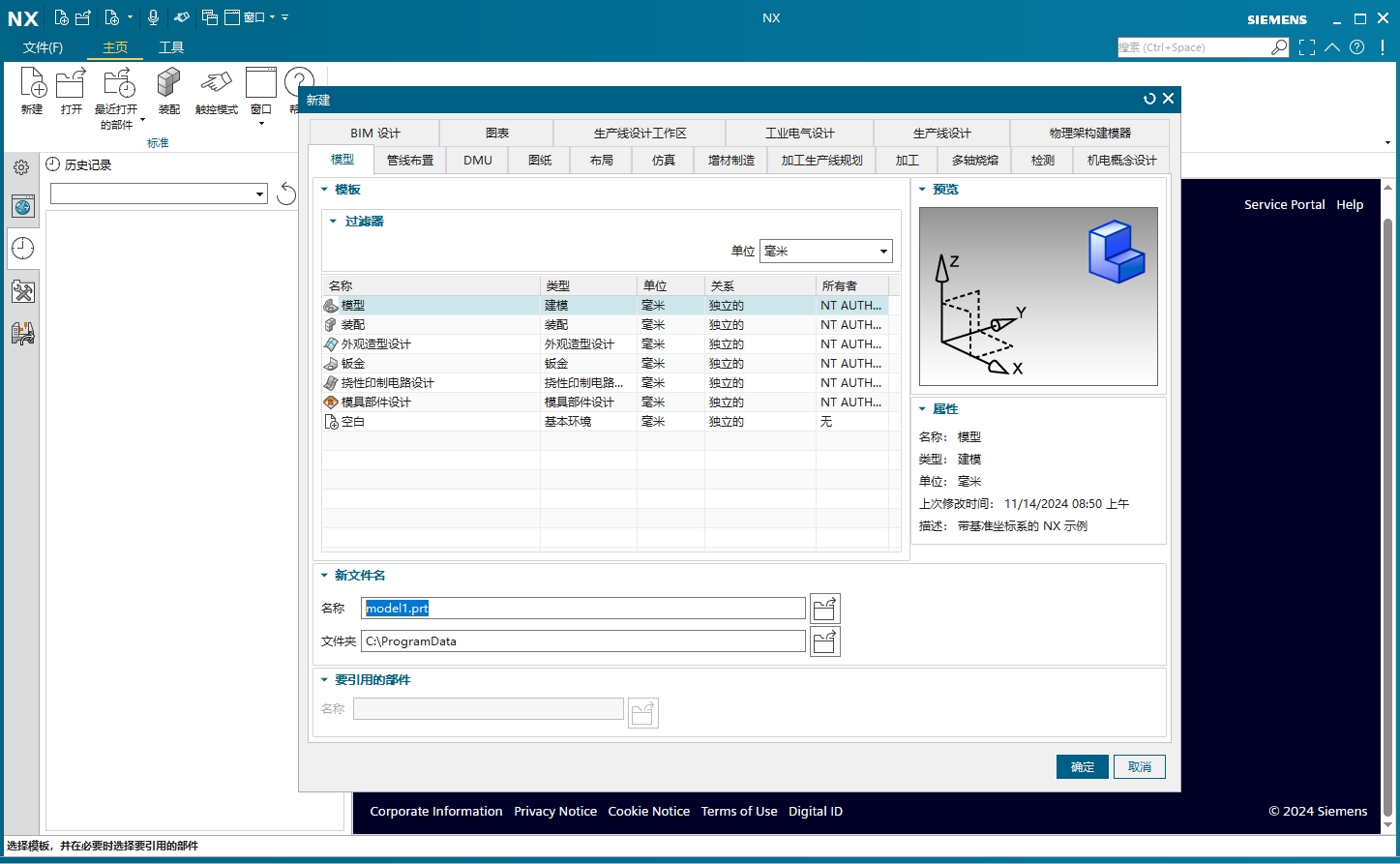Viewport: 1400px width, 864px height.
Task: Refresh the 新建 dialog using its title-bar icon
Action: (x=1148, y=99)
